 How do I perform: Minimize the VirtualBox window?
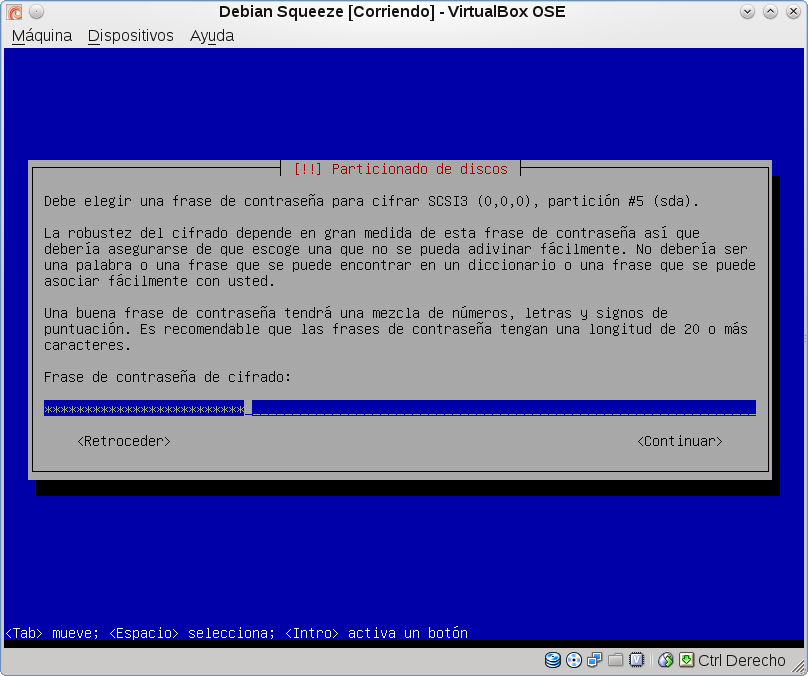(x=747, y=11)
